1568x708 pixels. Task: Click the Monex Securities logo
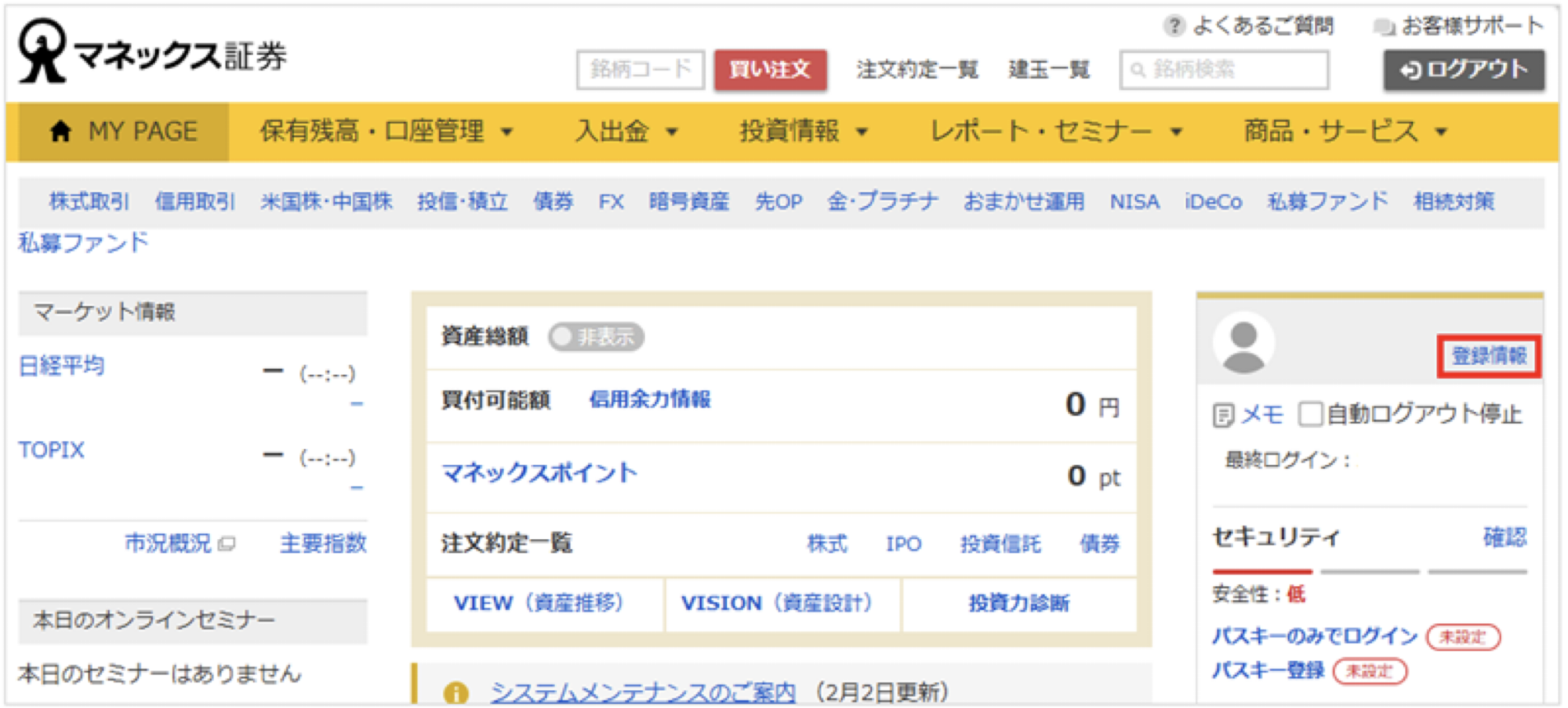pos(152,52)
